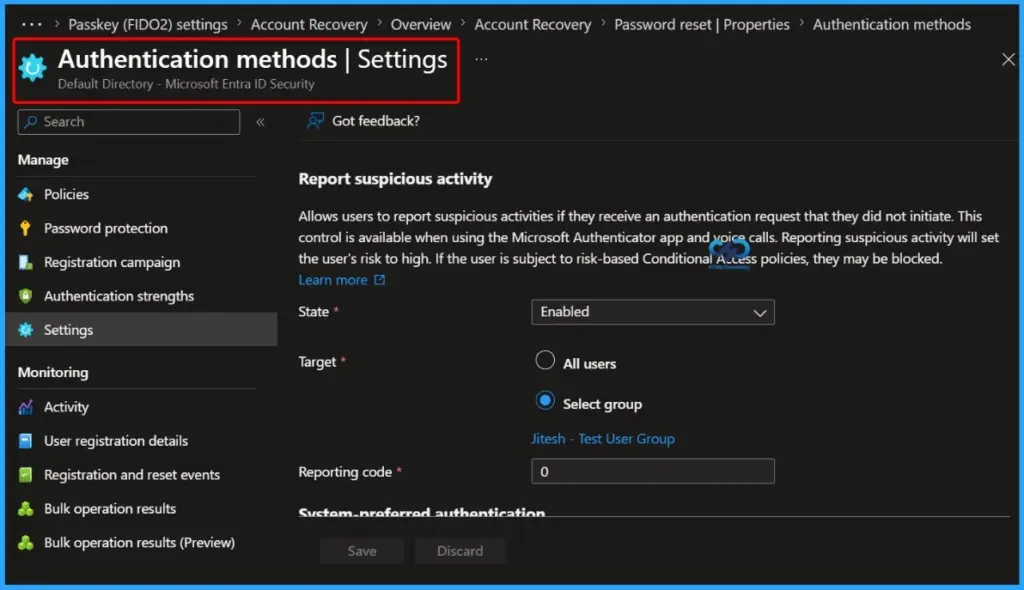Click the Authentication methods gear icon in header
Image resolution: width=1024 pixels, height=590 pixels.
pos(32,67)
